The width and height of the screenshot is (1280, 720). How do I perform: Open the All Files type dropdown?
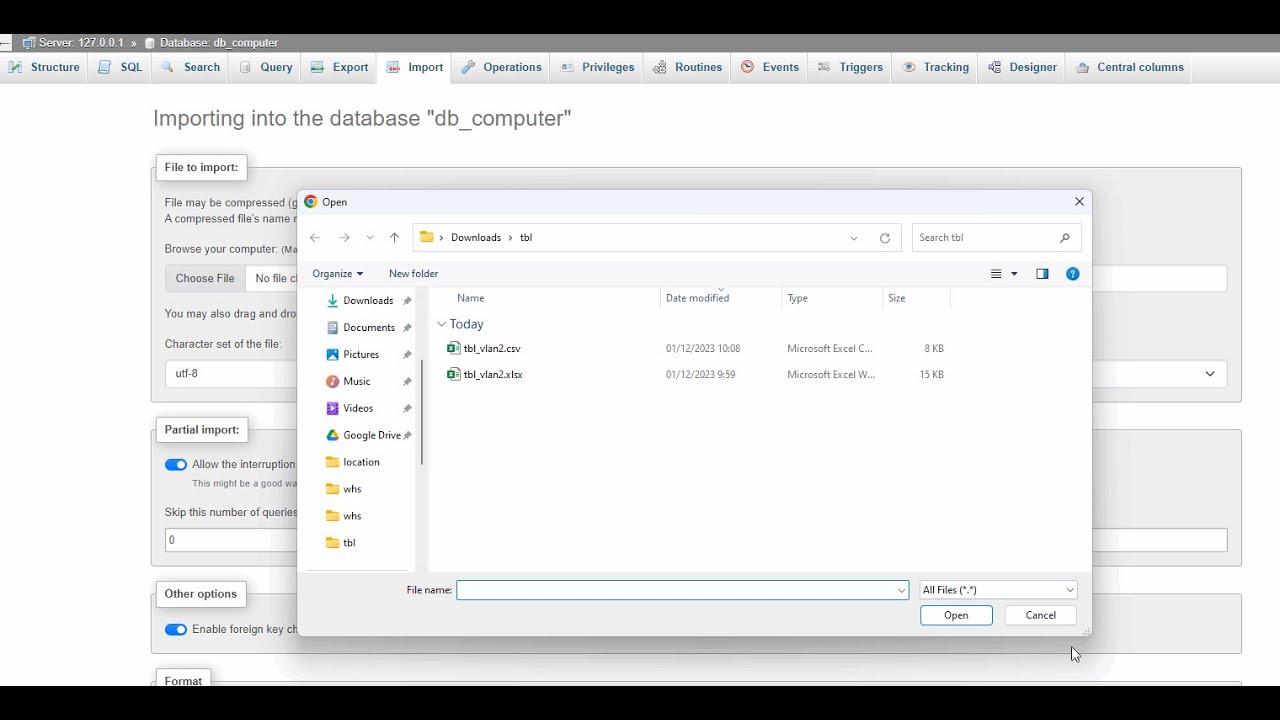coord(997,590)
